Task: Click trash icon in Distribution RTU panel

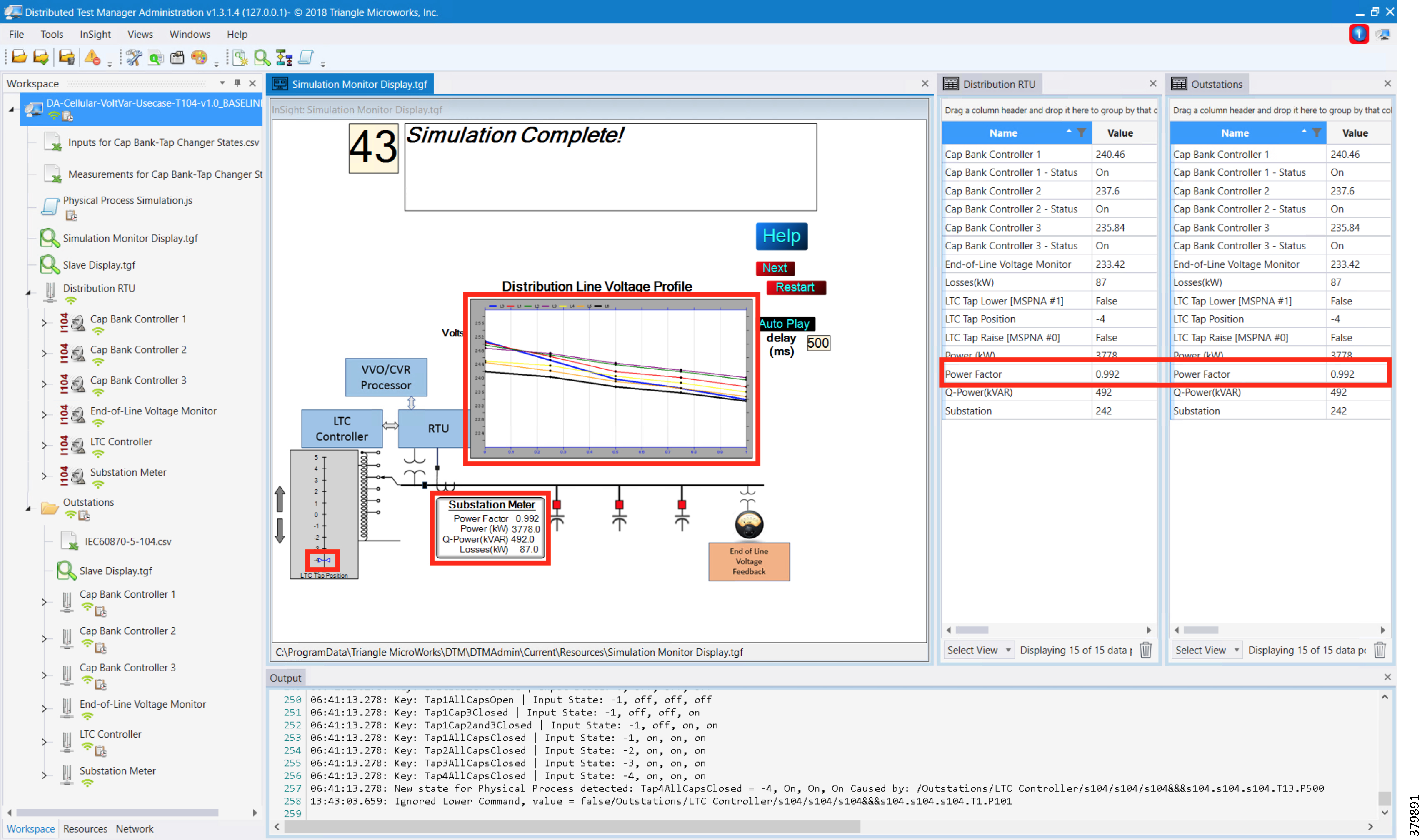Action: click(1146, 650)
